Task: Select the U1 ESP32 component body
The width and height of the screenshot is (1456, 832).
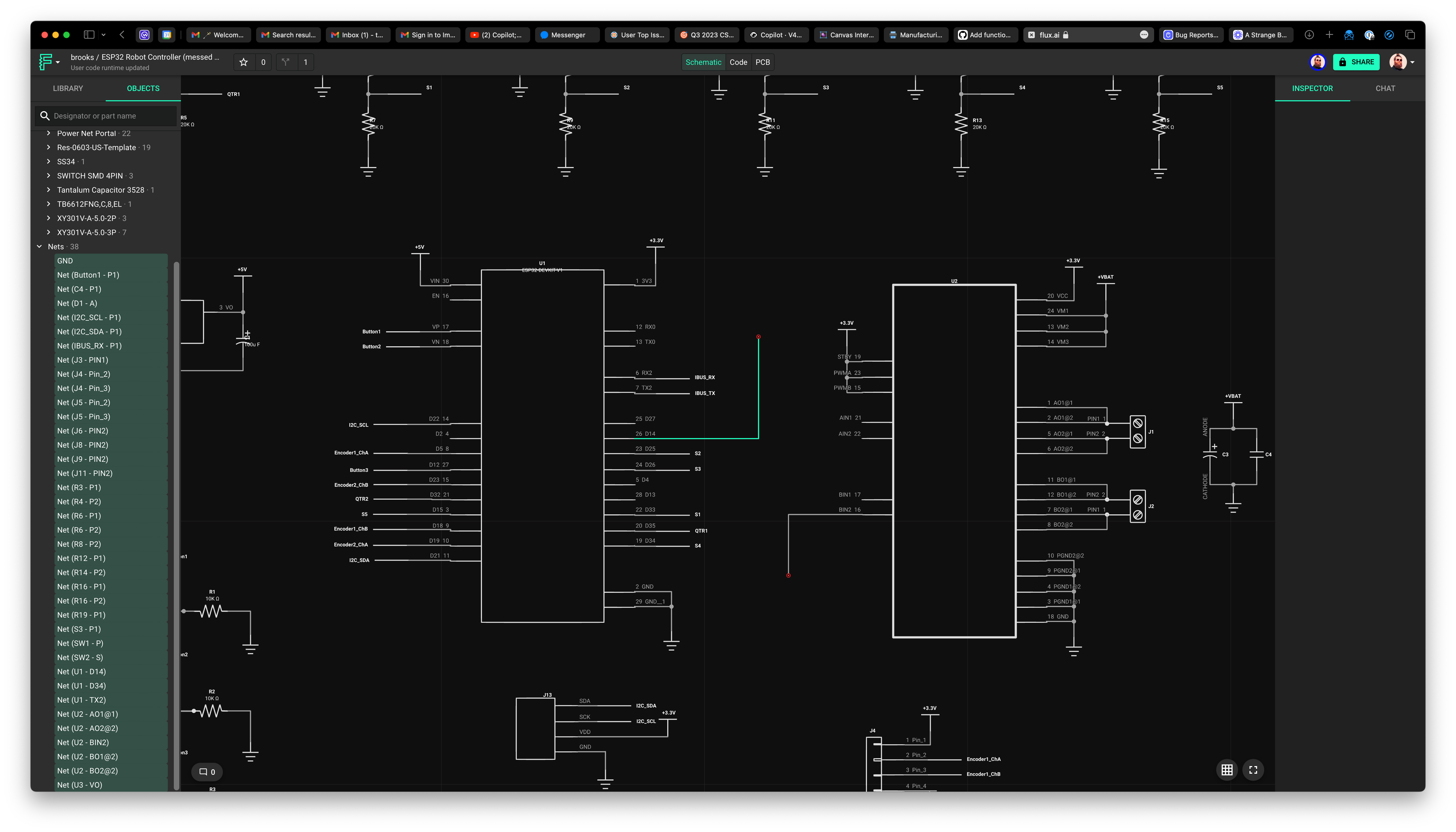Action: [542, 446]
